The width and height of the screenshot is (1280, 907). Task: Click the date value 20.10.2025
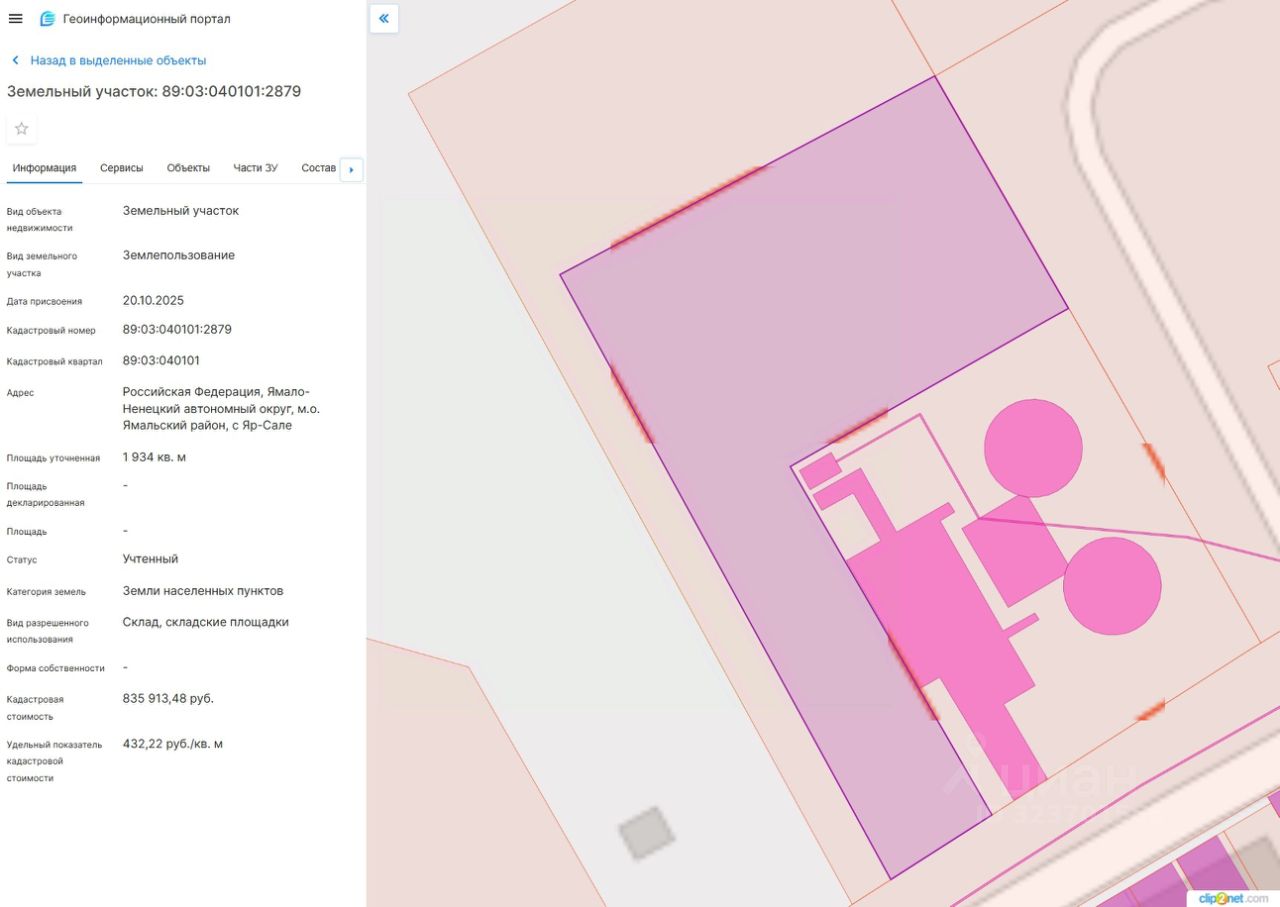[x=154, y=300]
